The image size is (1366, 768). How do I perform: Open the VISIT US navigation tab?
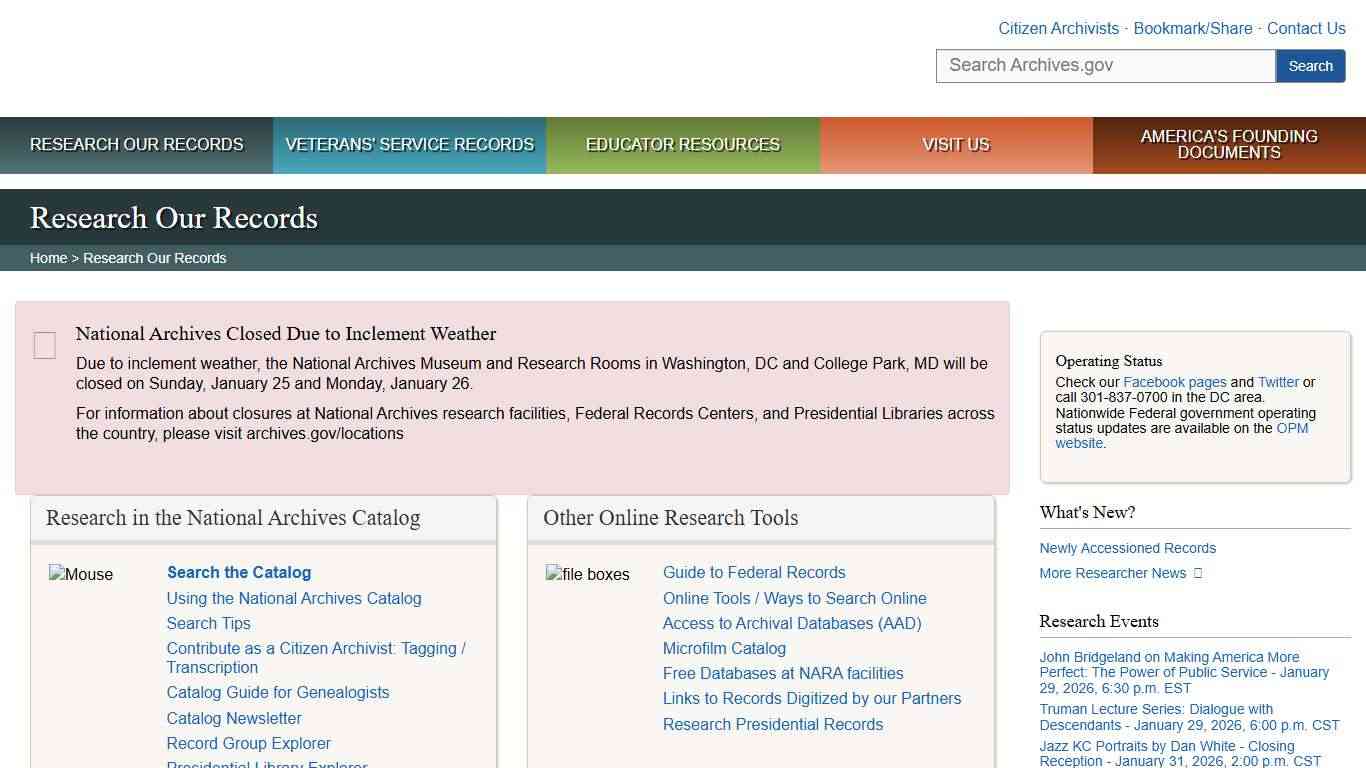point(955,144)
